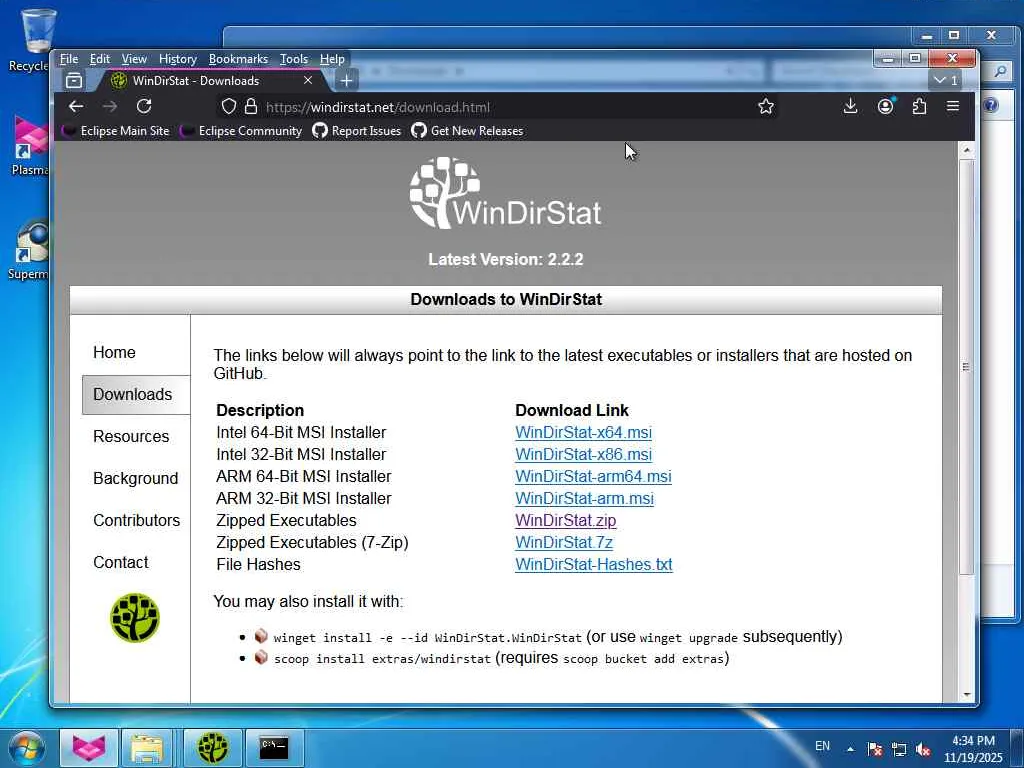Click the address bar URL field
The height and width of the screenshot is (768, 1024).
tap(496, 106)
